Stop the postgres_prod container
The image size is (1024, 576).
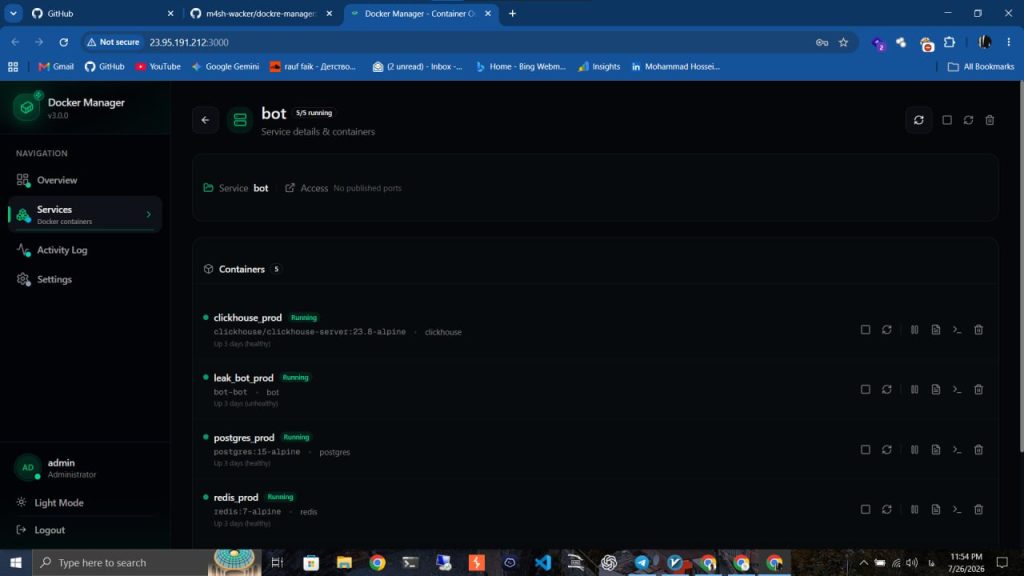point(865,450)
